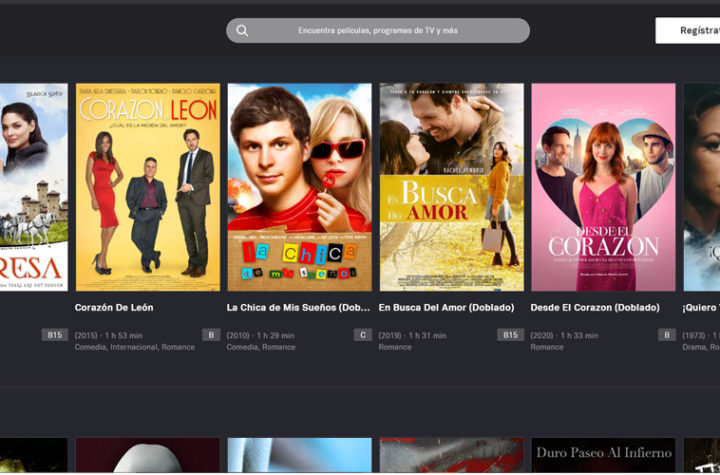Viewport: 720px width, 475px height.
Task: Click the B rating badge beside the 1973 film
Action: tap(666, 335)
